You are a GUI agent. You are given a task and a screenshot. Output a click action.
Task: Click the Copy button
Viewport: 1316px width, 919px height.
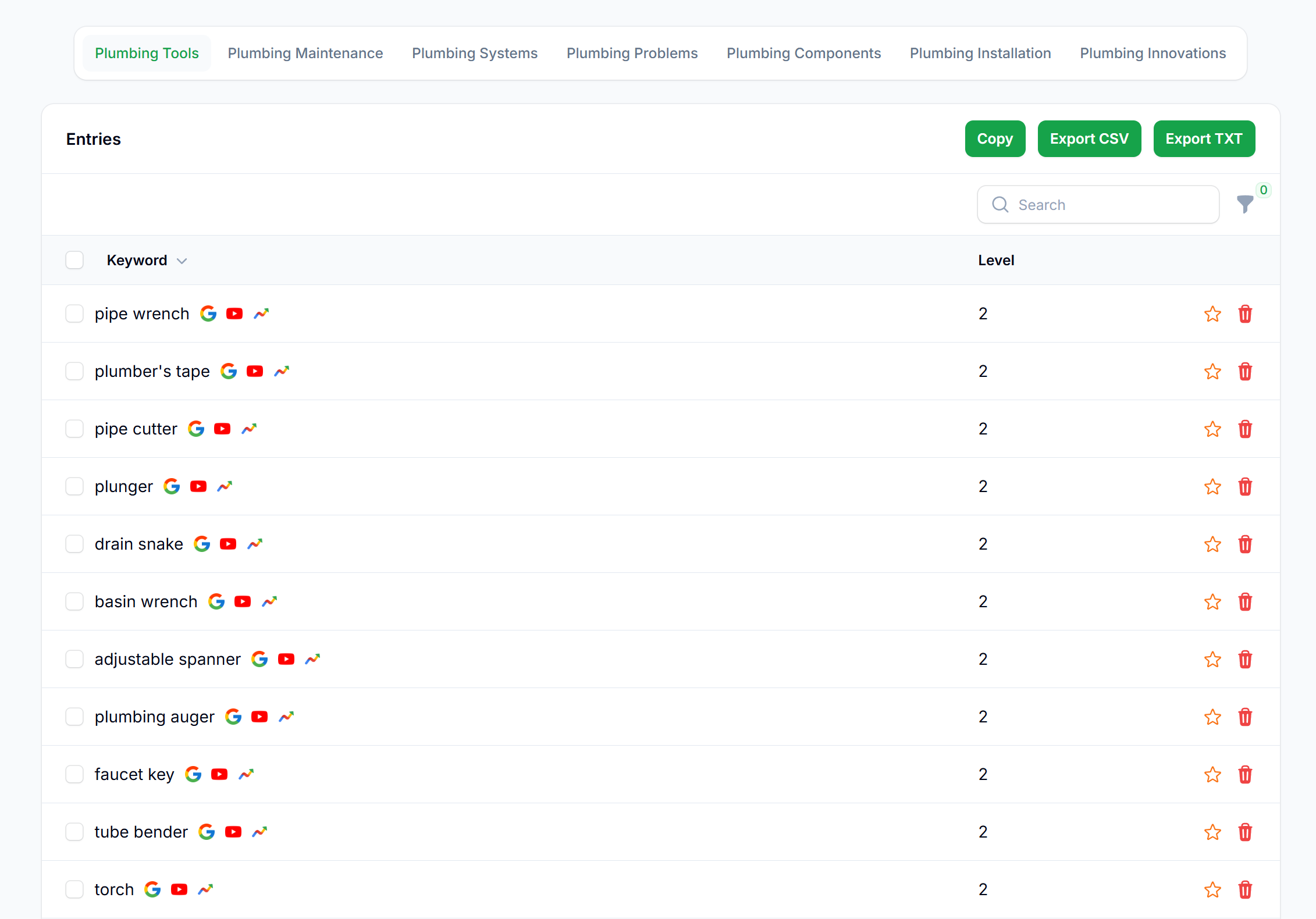click(995, 138)
